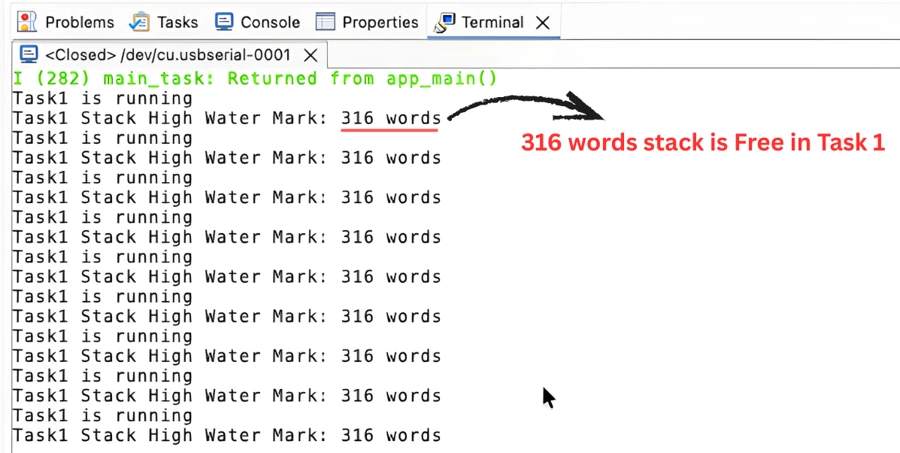
Task: Click the Console monitor icon
Action: tap(225, 21)
